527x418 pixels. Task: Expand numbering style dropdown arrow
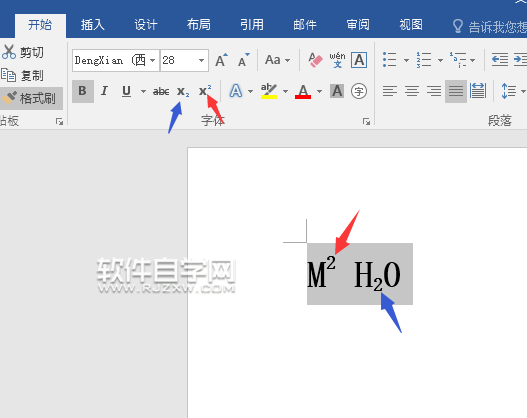(440, 60)
